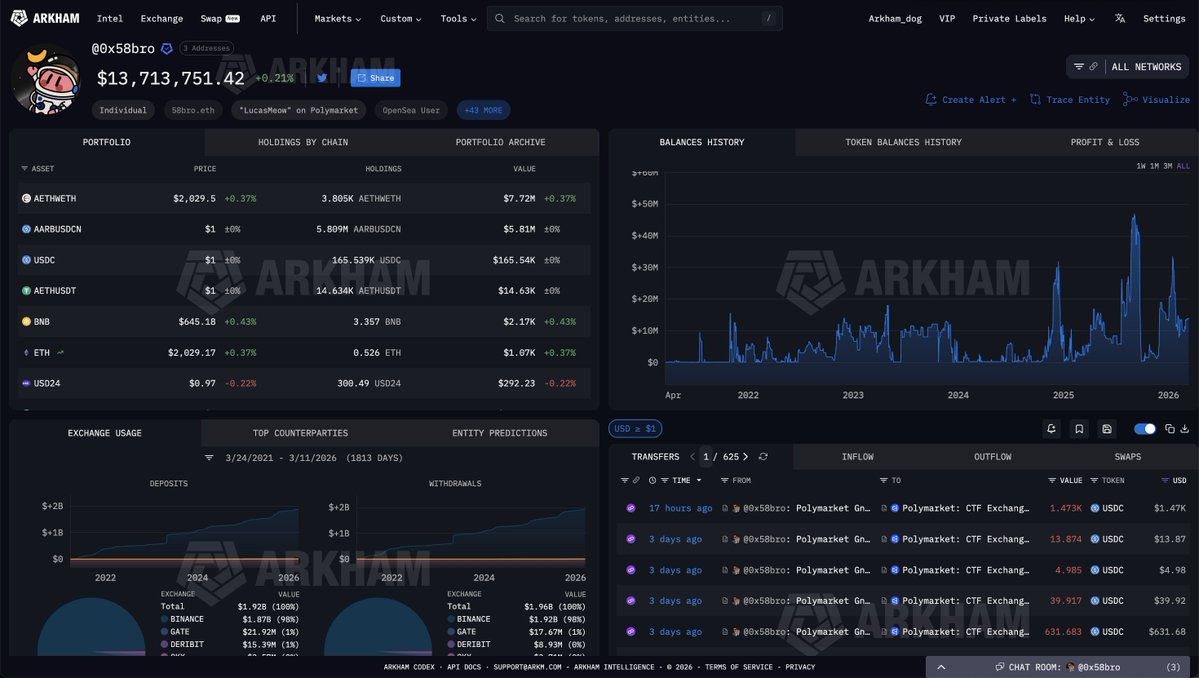Click the AETHWETH asset row name
The width and height of the screenshot is (1199, 678).
tap(55, 198)
